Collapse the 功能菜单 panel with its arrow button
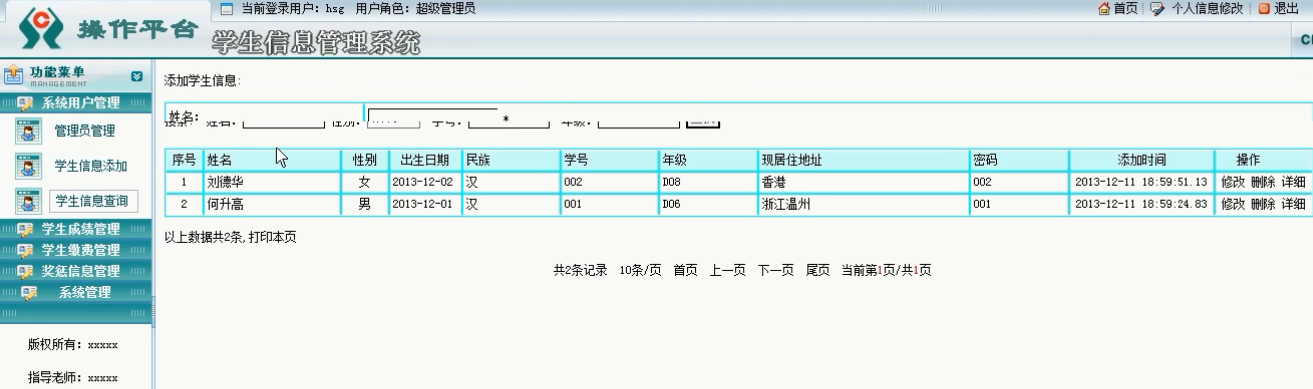1313x389 pixels. (137, 75)
